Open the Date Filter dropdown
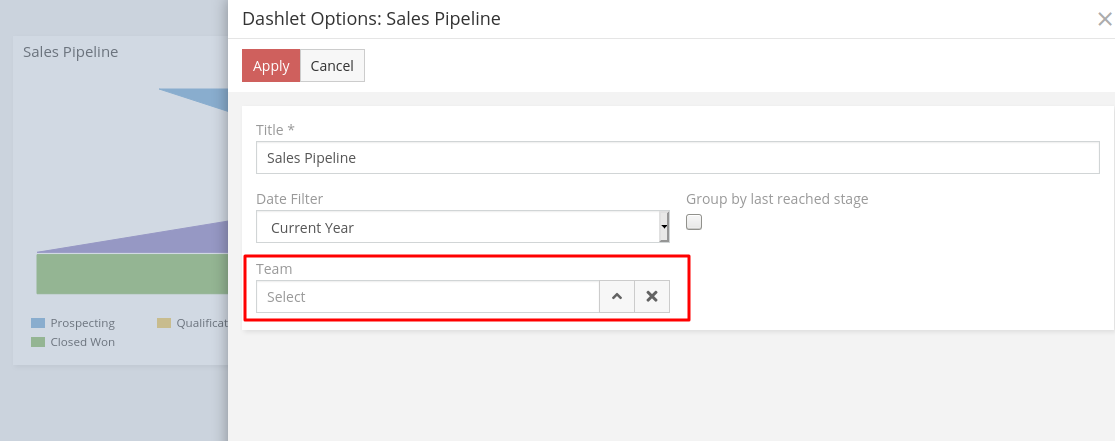Screen dimensions: 1115x441 click(462, 227)
